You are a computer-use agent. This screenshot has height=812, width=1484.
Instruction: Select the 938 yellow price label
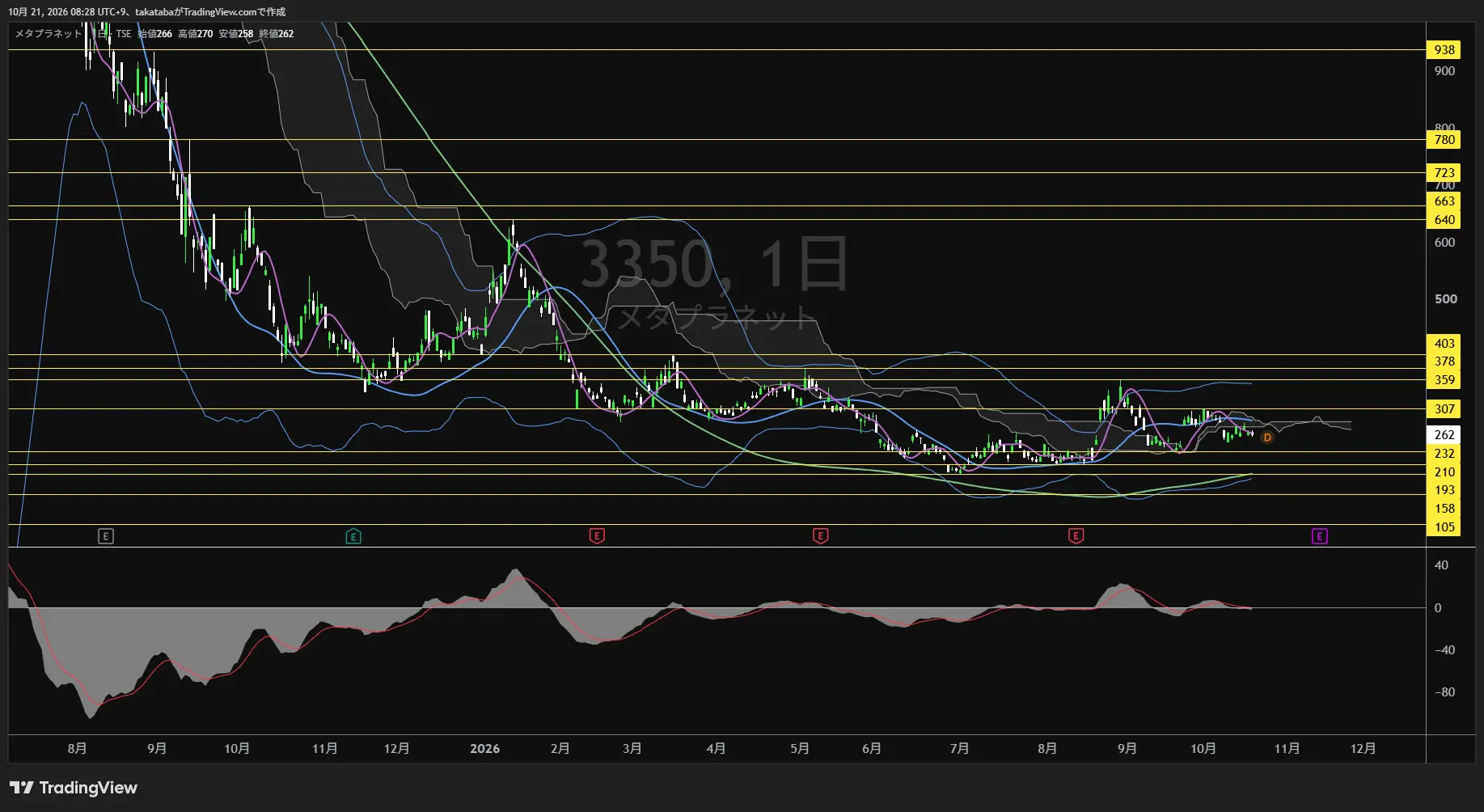pos(1444,49)
